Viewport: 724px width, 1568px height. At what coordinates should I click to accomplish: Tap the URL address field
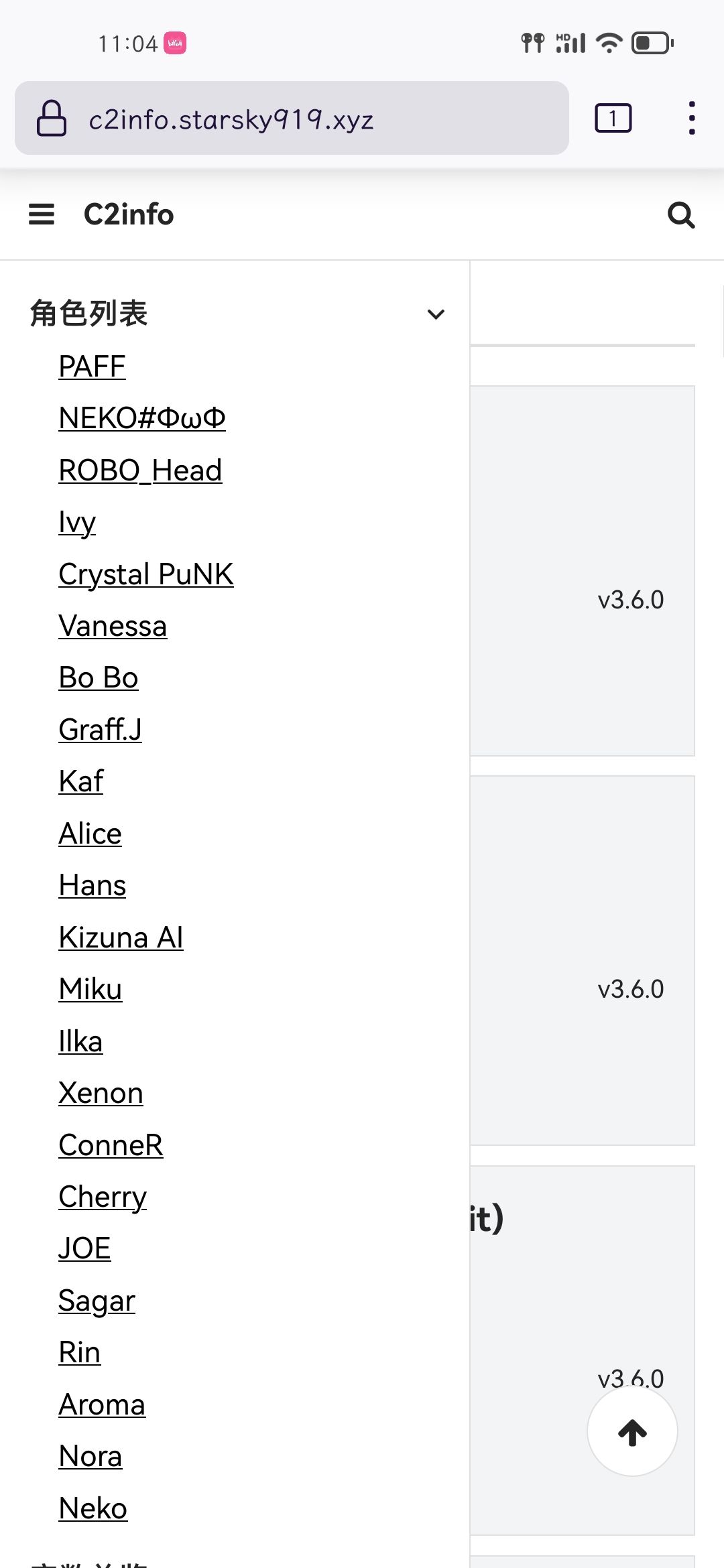(295, 119)
